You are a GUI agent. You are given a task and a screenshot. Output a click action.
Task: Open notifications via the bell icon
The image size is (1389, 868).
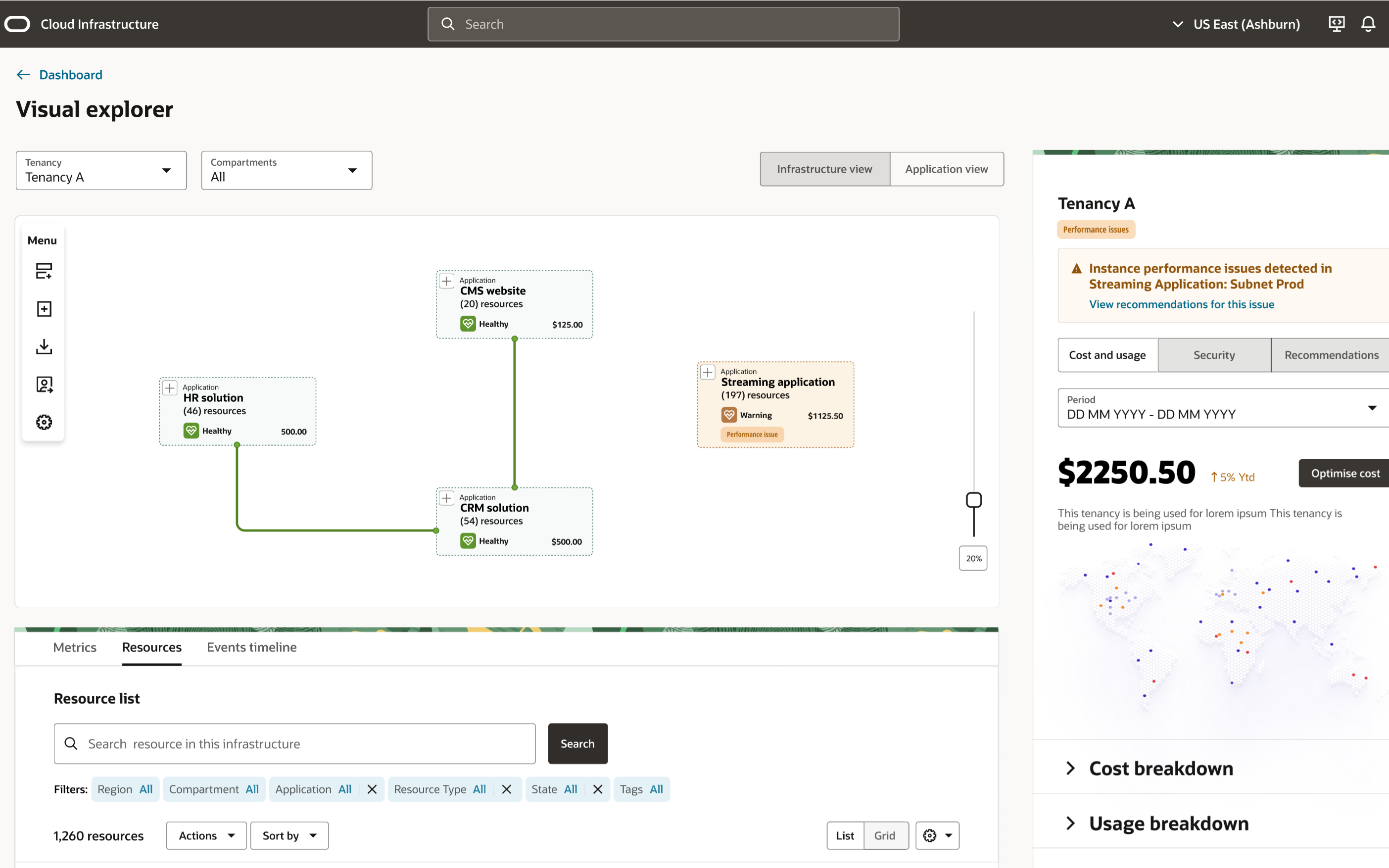pyautogui.click(x=1368, y=24)
